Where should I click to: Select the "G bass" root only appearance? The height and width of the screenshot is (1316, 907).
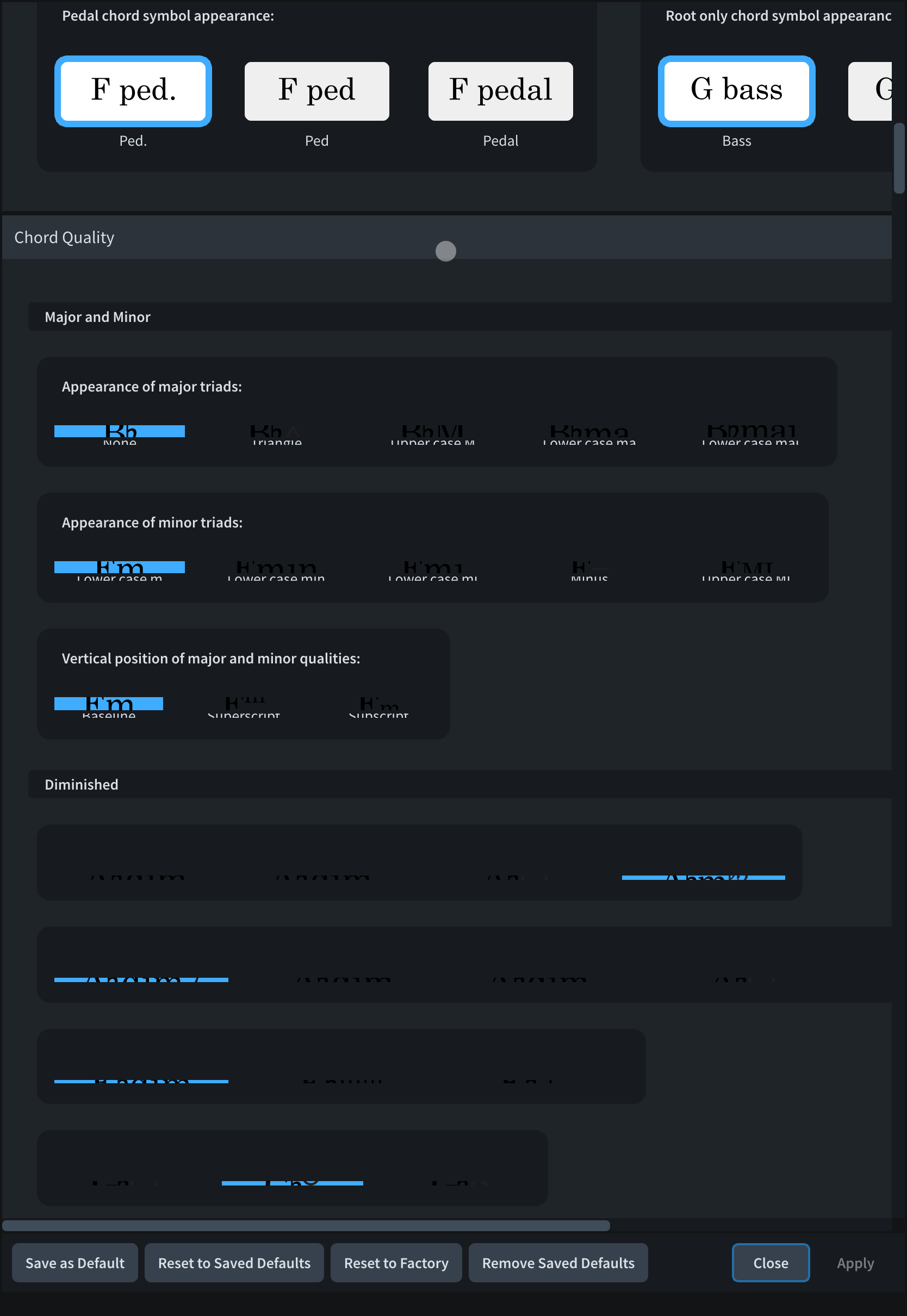point(736,91)
